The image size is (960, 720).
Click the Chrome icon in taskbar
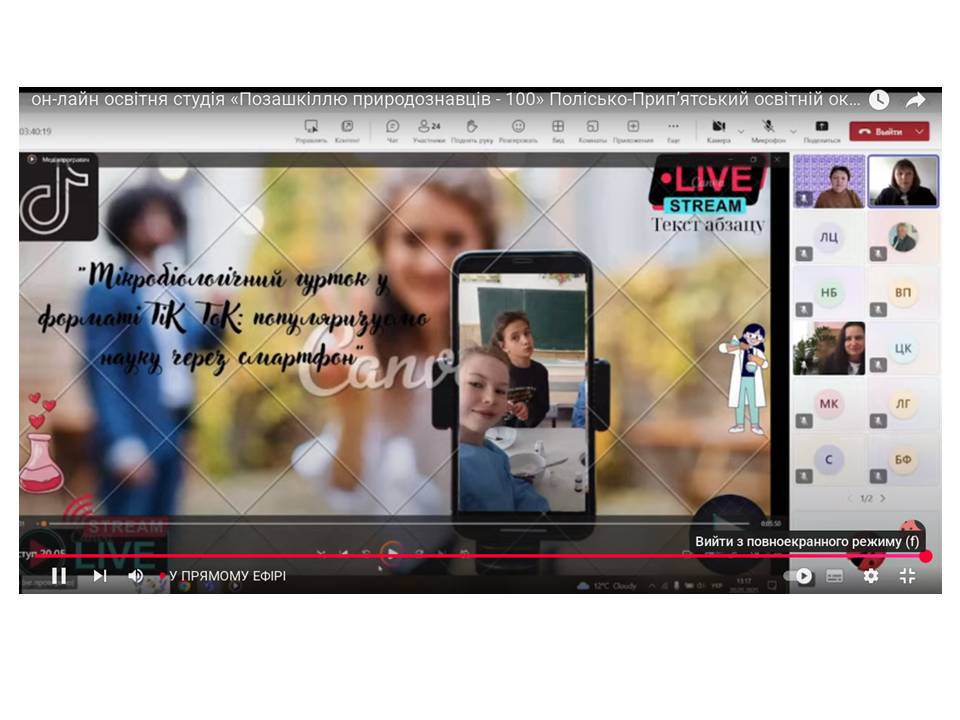pyautogui.click(x=184, y=586)
